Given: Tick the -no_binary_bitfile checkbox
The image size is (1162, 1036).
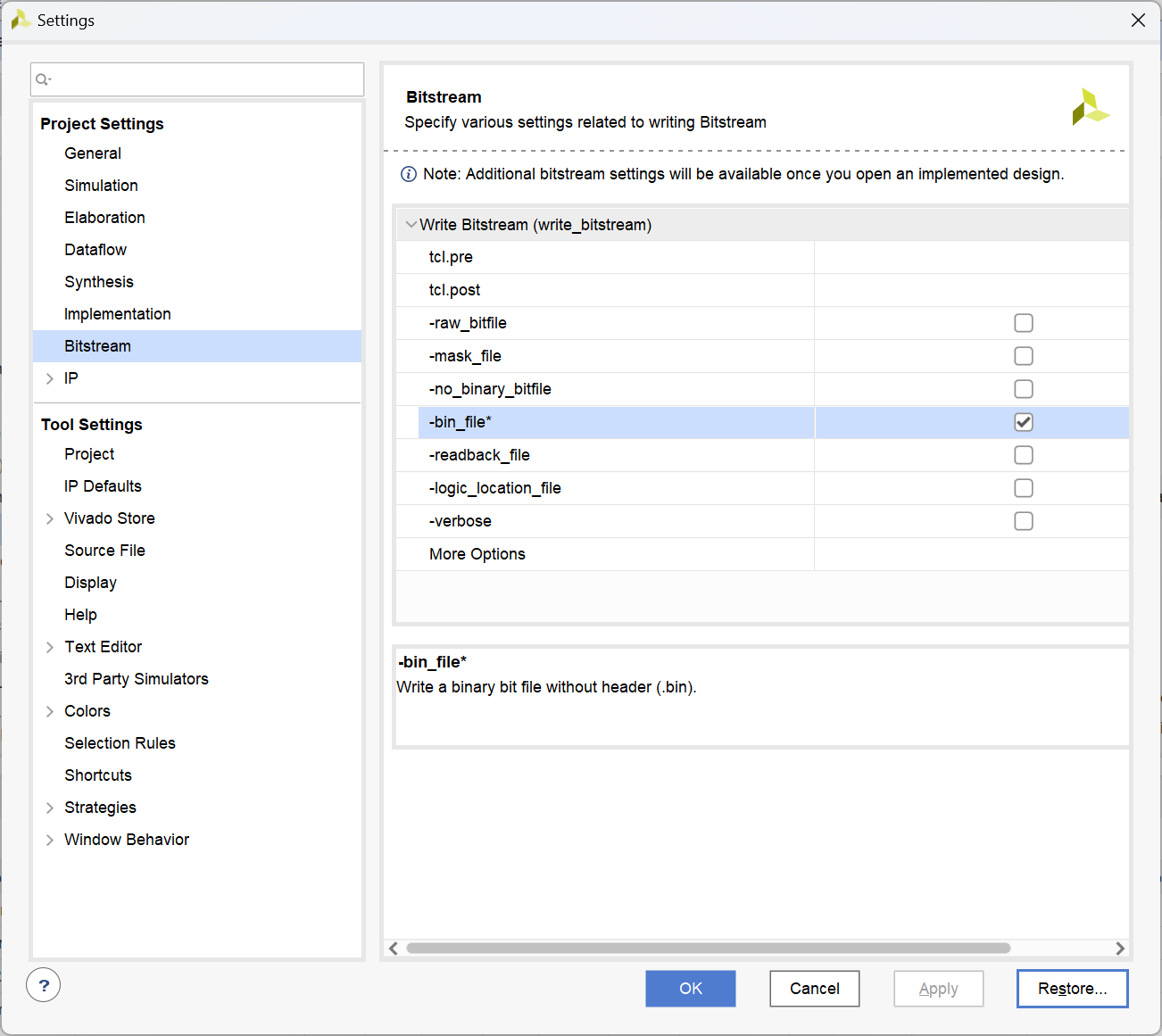Looking at the screenshot, I should pyautogui.click(x=1024, y=389).
